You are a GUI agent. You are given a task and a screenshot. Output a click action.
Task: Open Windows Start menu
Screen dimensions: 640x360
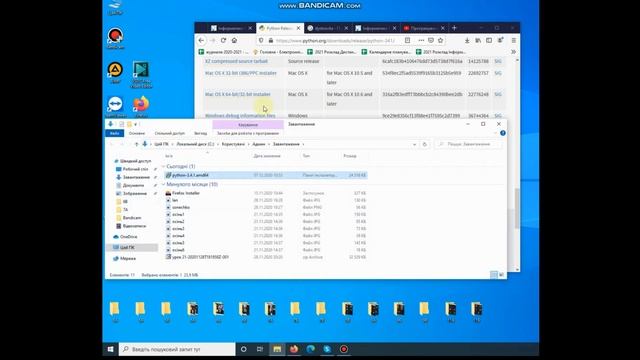(x=110, y=349)
